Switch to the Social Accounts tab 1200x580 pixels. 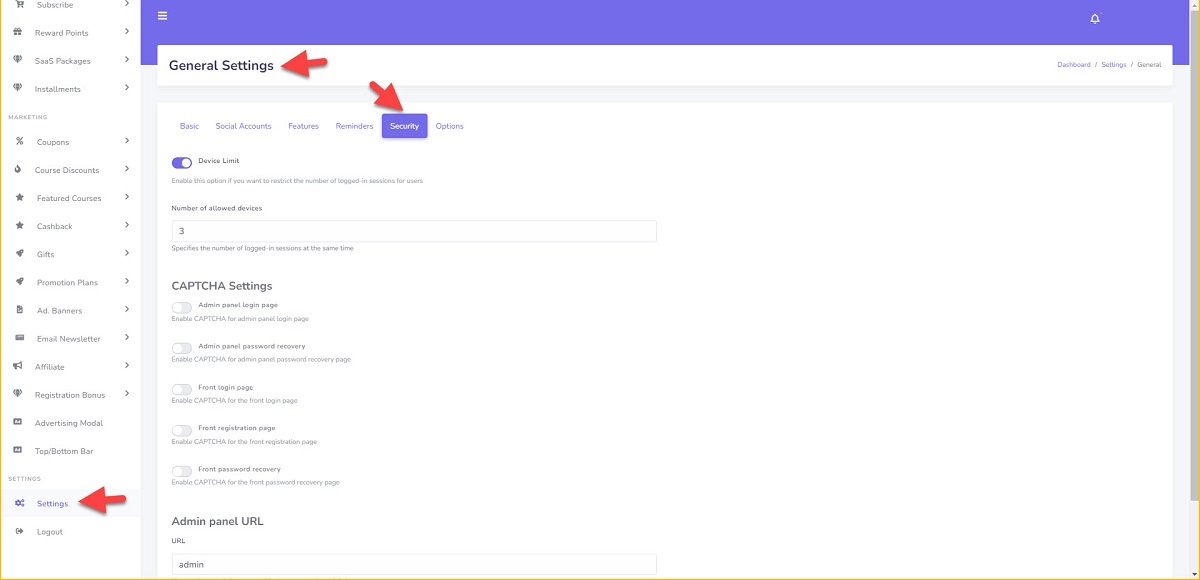pyautogui.click(x=243, y=126)
